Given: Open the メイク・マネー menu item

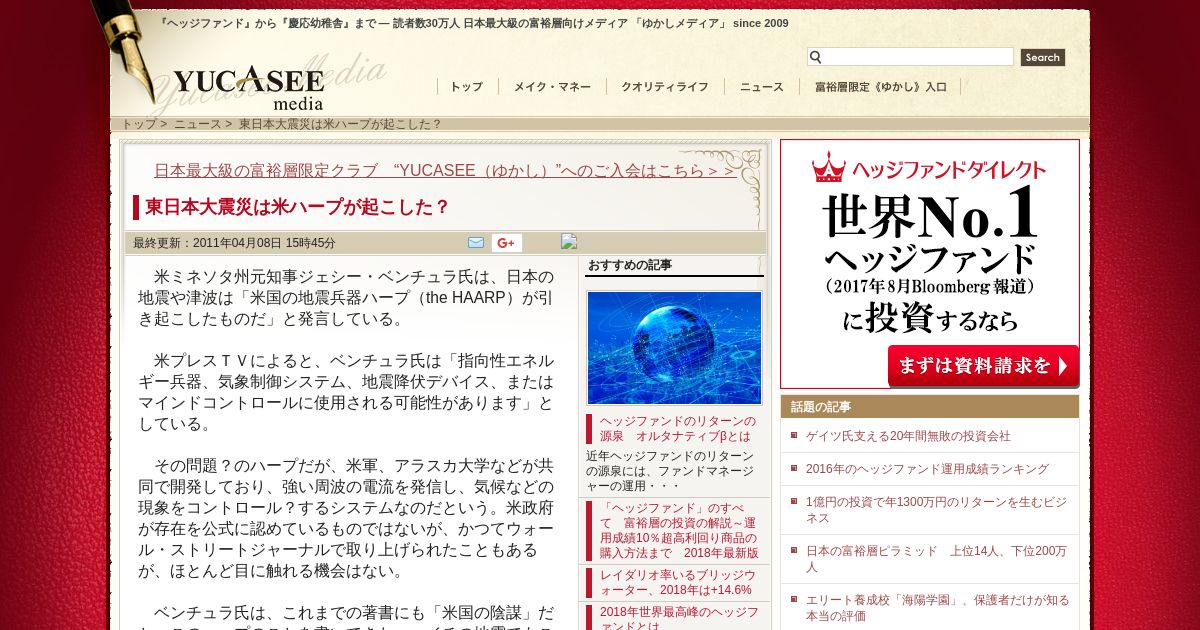Looking at the screenshot, I should coord(552,87).
